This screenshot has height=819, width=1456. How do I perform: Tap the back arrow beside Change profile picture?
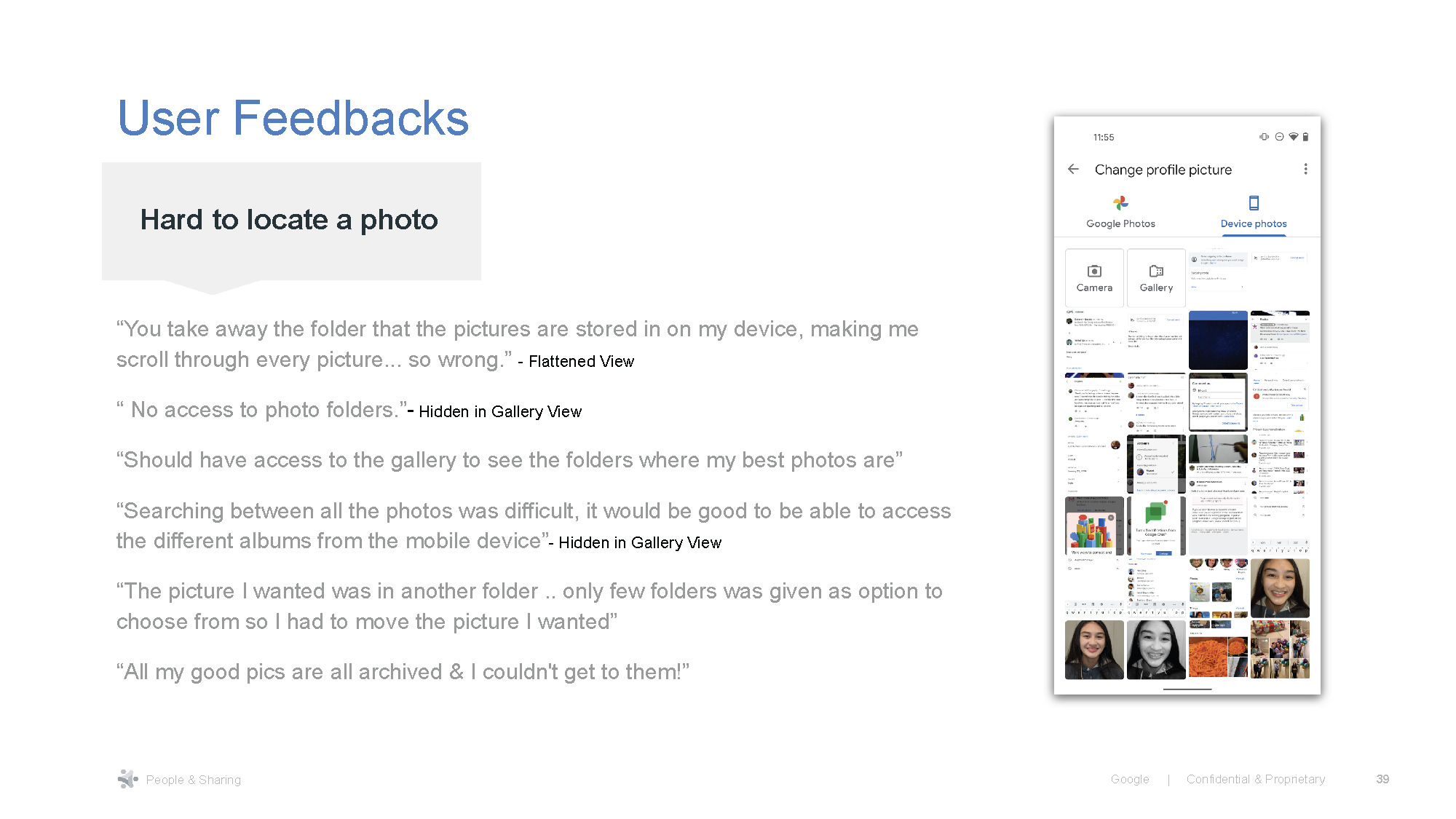[1072, 169]
